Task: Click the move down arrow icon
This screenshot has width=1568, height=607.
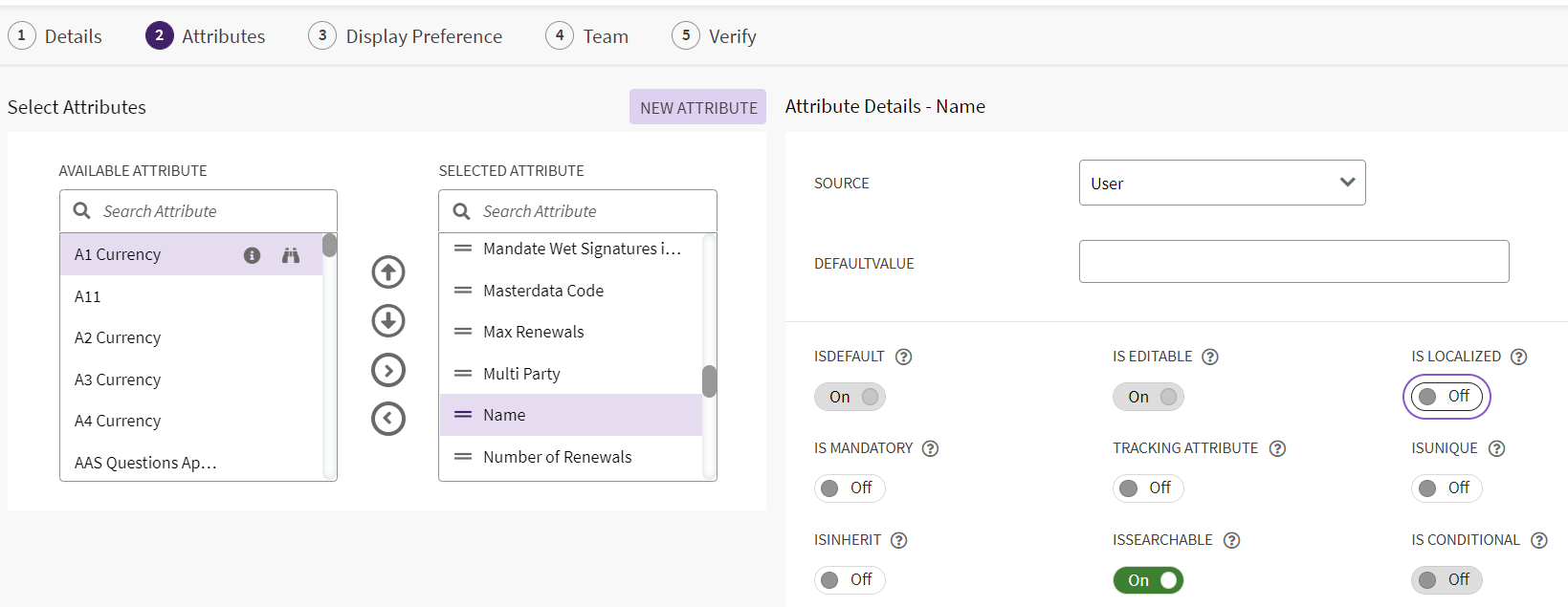Action: click(388, 321)
